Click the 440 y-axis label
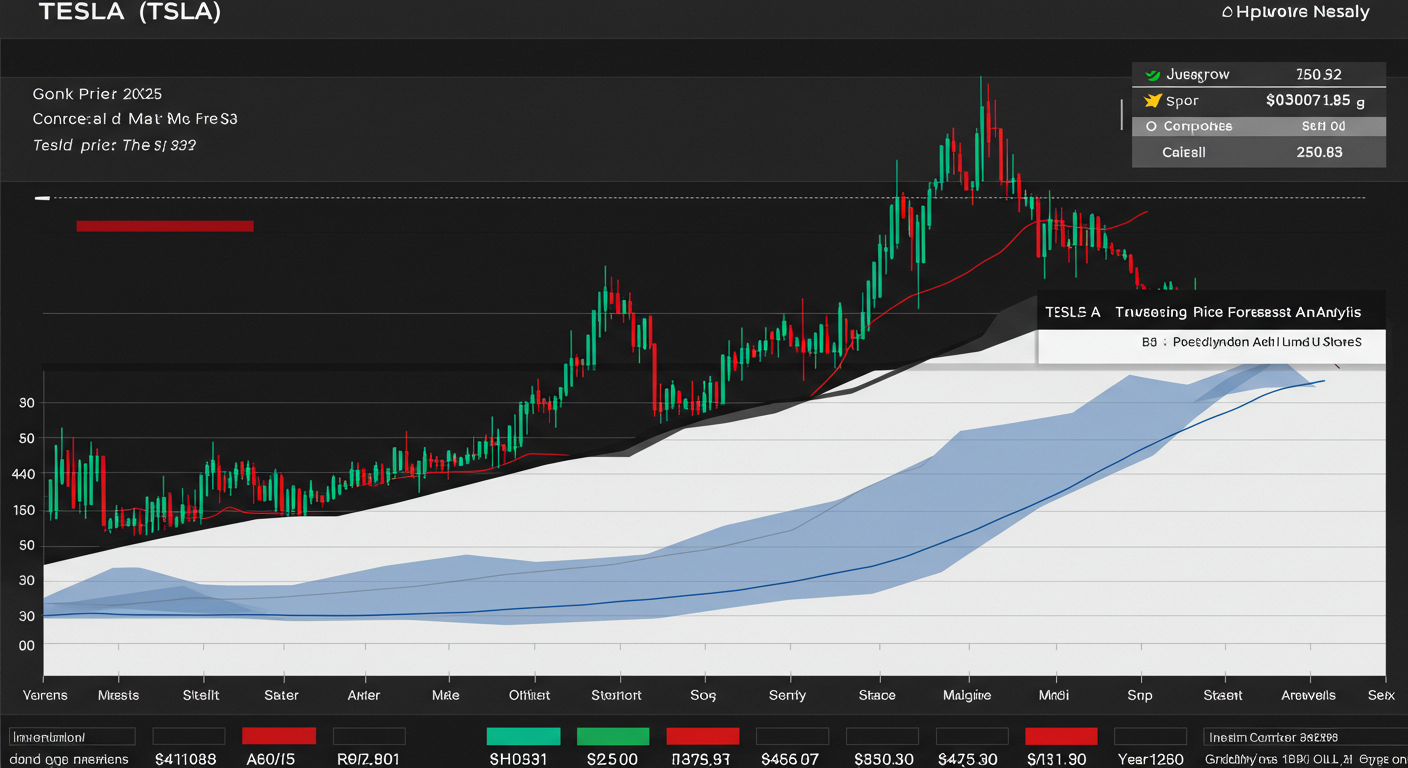This screenshot has width=1408, height=768. point(25,474)
